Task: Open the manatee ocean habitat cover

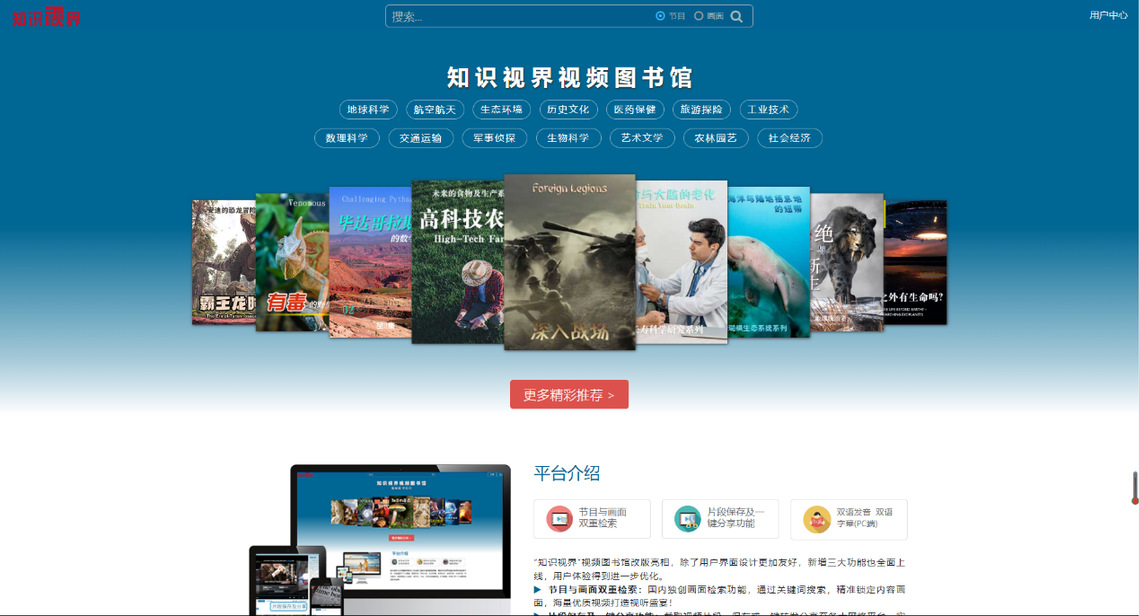Action: coord(769,262)
